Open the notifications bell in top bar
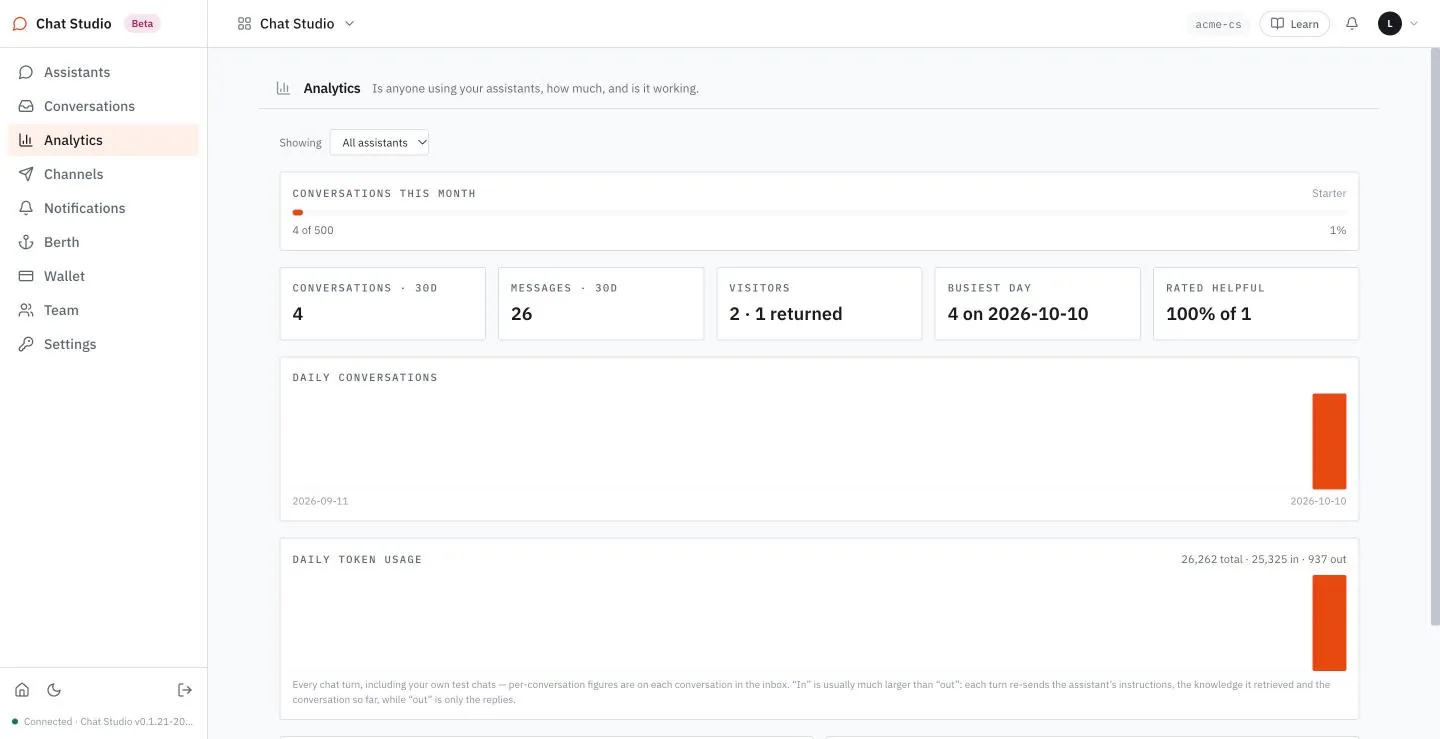Viewport: 1440px width, 739px height. coord(1352,23)
